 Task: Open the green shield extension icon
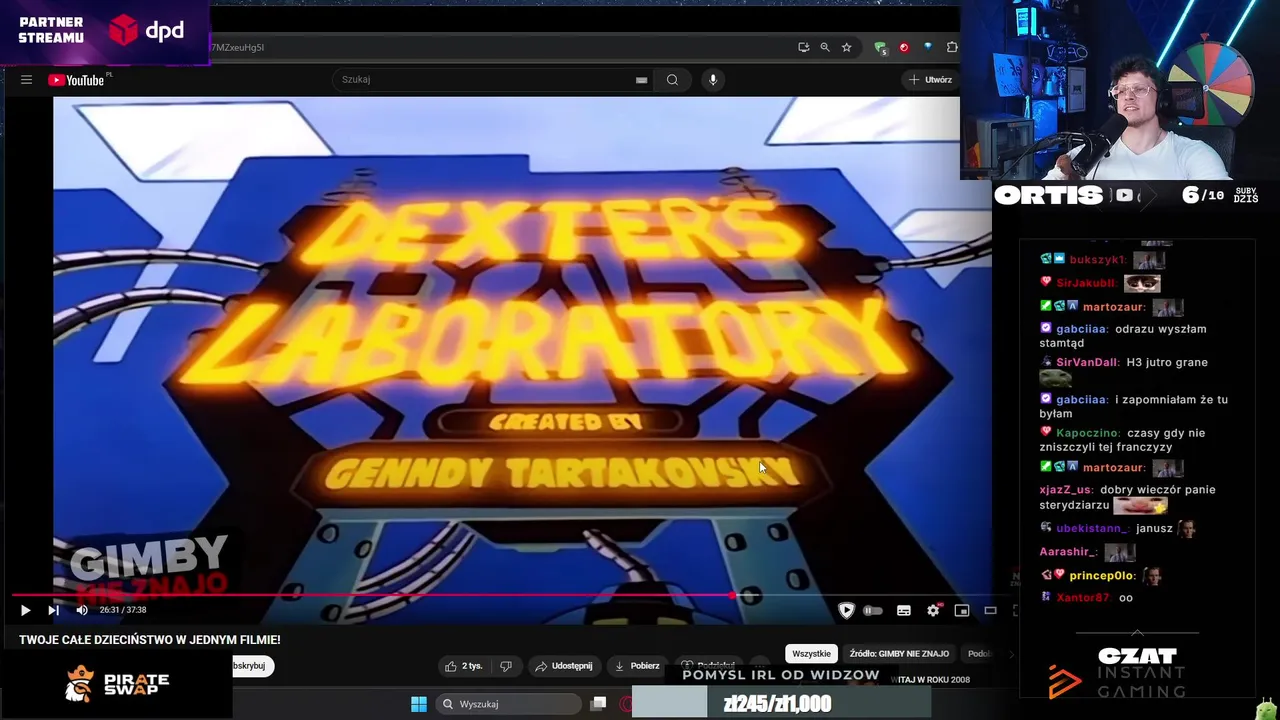tap(880, 47)
